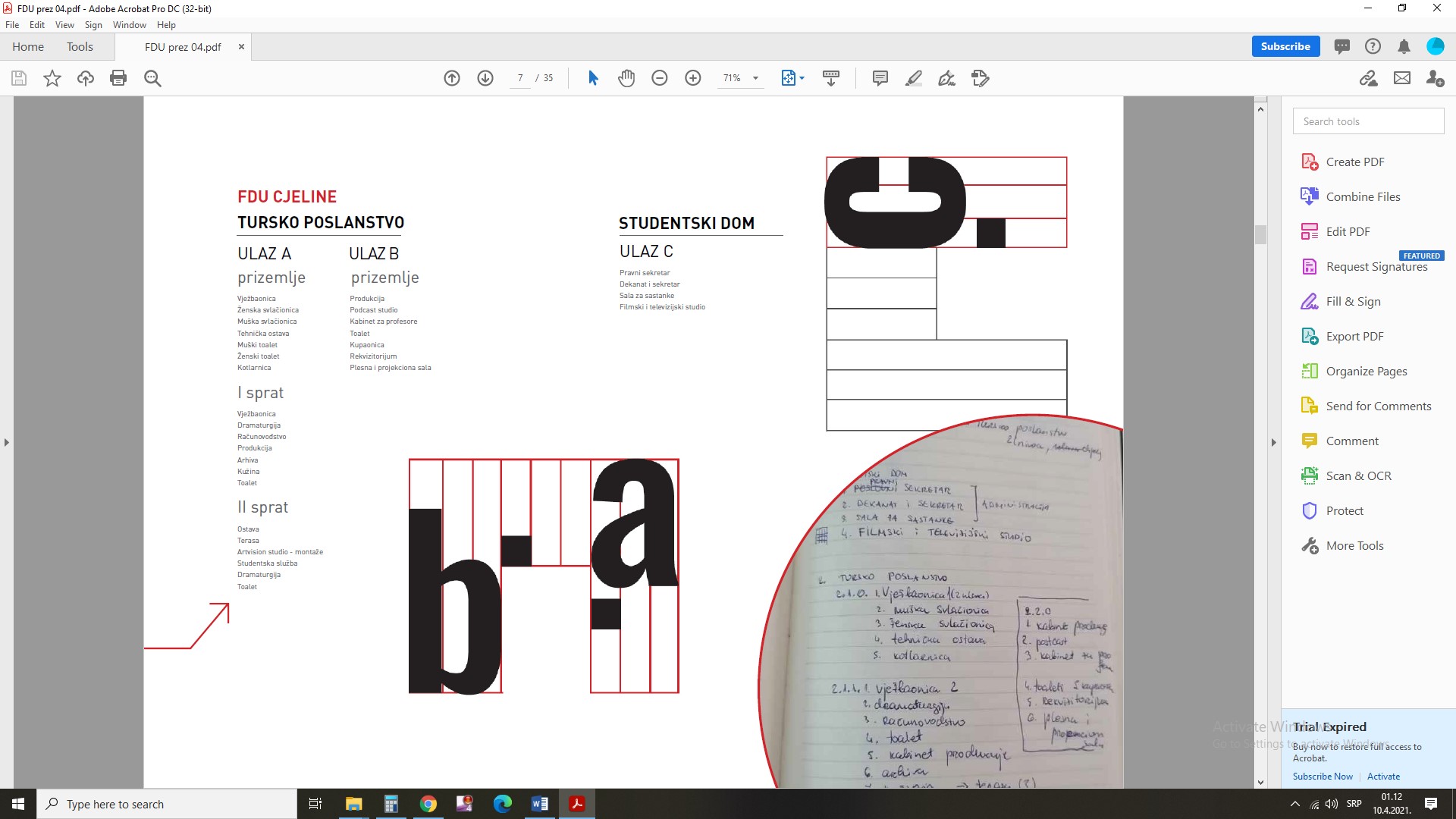The image size is (1456, 819).
Task: Open Request Signatures tool
Action: 1376,266
